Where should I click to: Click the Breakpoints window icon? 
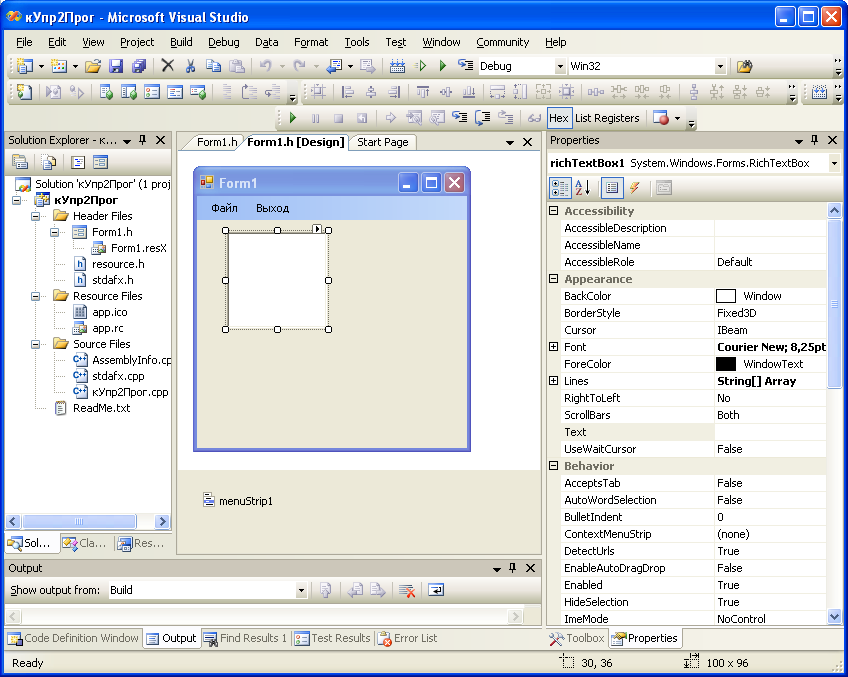pos(661,118)
